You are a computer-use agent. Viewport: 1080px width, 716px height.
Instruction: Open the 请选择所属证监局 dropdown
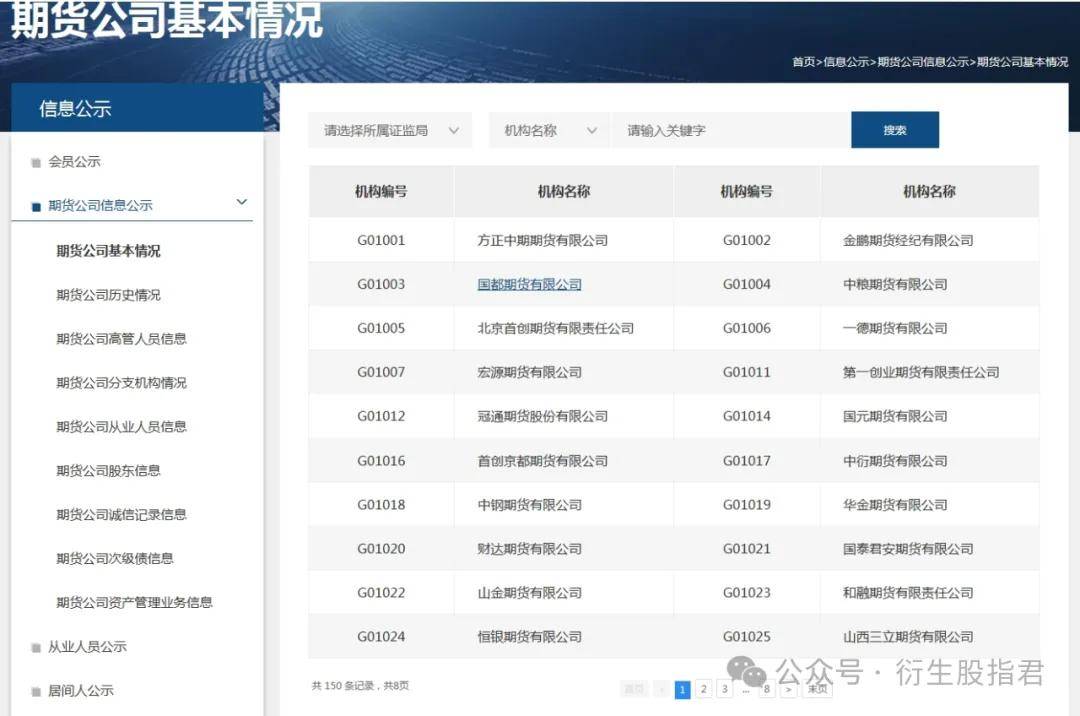(390, 129)
